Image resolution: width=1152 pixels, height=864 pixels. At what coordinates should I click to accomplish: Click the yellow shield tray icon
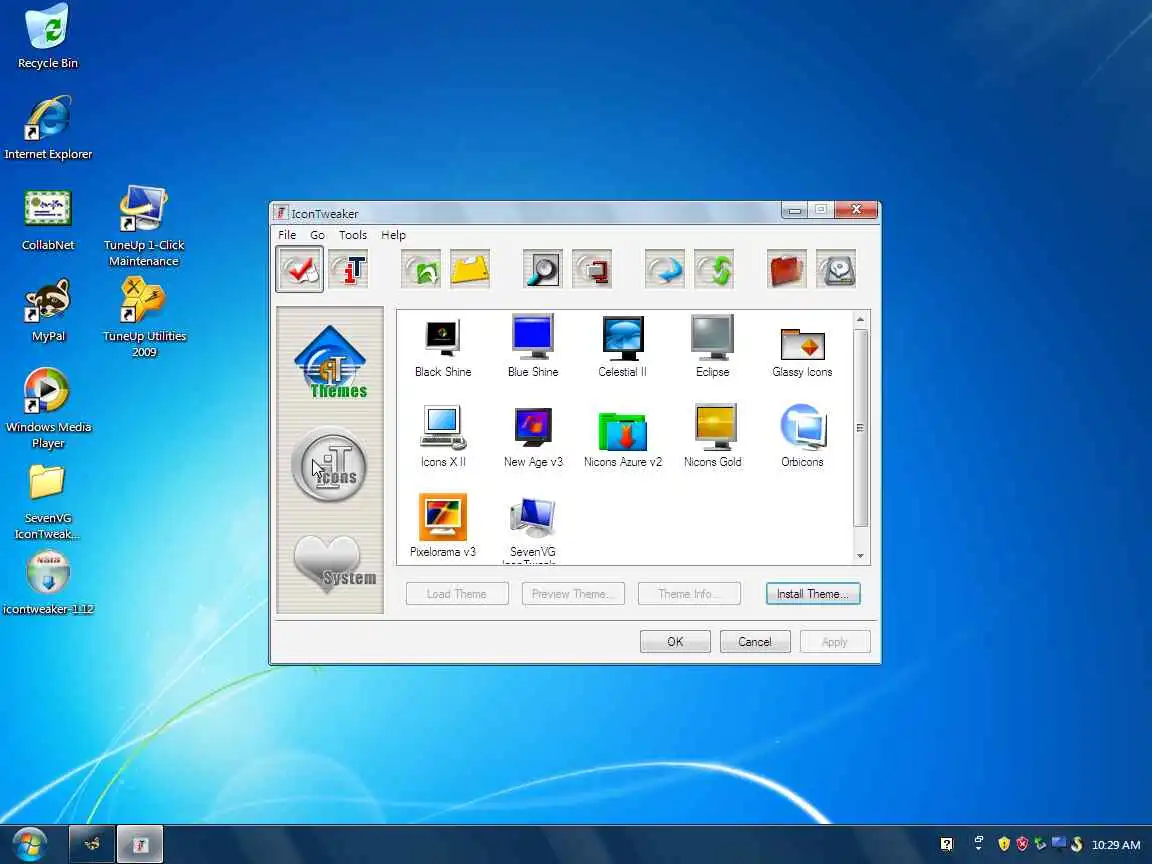pyautogui.click(x=1004, y=844)
